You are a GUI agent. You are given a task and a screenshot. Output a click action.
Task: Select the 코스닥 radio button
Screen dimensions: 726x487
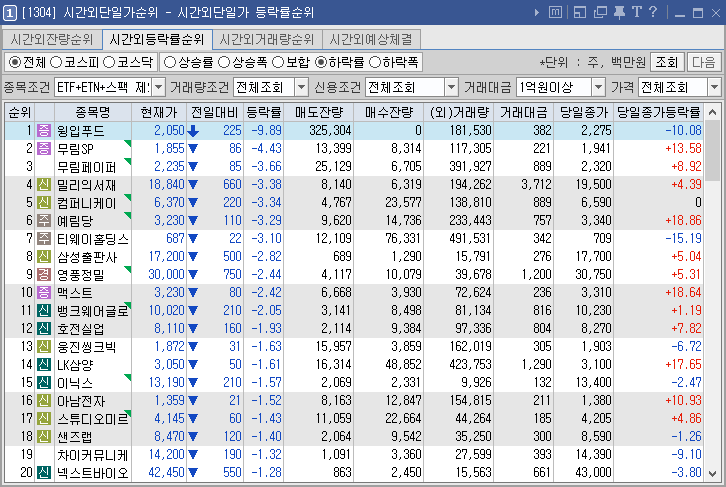click(x=109, y=62)
